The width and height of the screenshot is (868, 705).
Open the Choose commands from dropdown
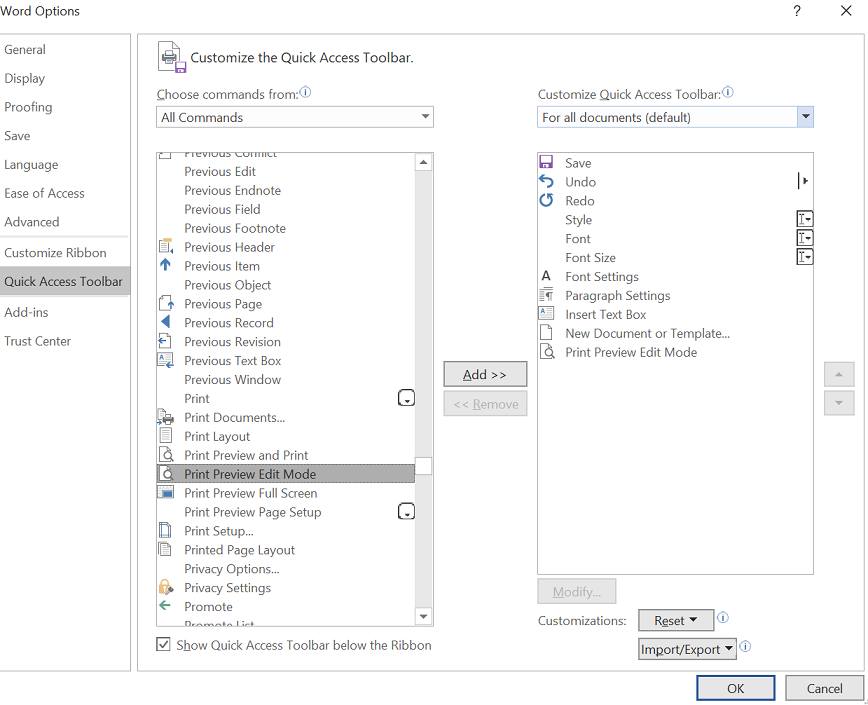(294, 117)
